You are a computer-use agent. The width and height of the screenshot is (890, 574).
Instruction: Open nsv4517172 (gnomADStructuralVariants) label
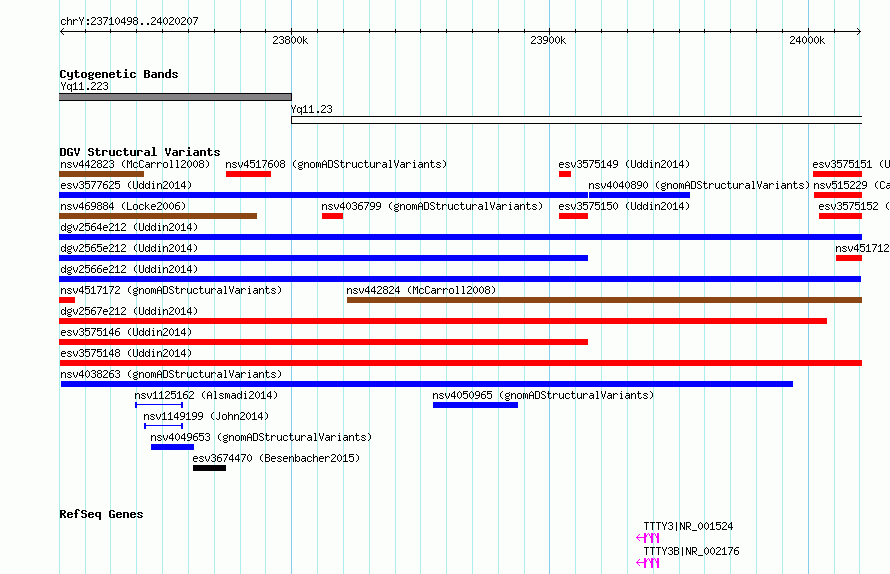pyautogui.click(x=171, y=290)
